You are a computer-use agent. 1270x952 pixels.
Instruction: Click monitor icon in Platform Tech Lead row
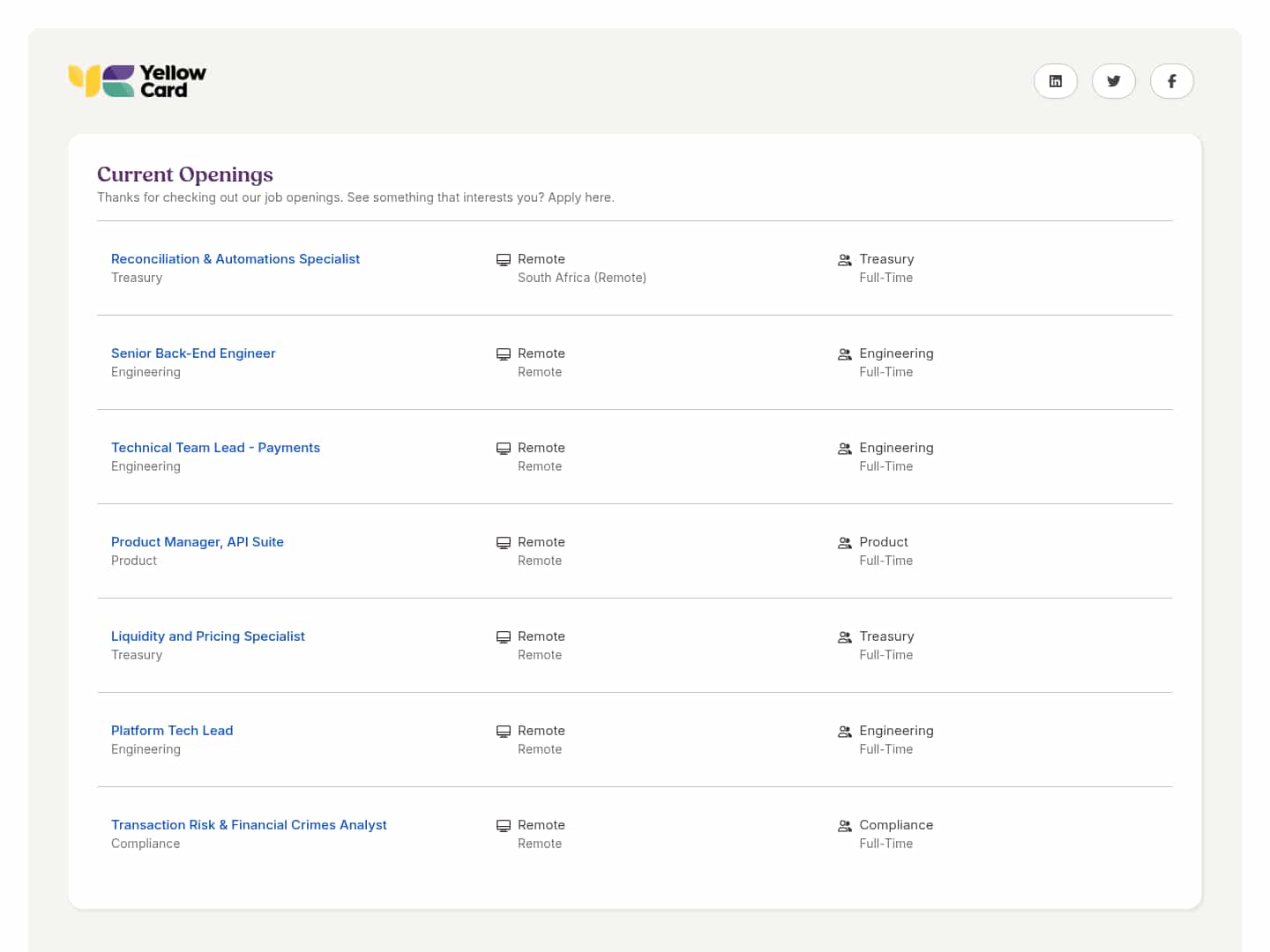point(504,732)
